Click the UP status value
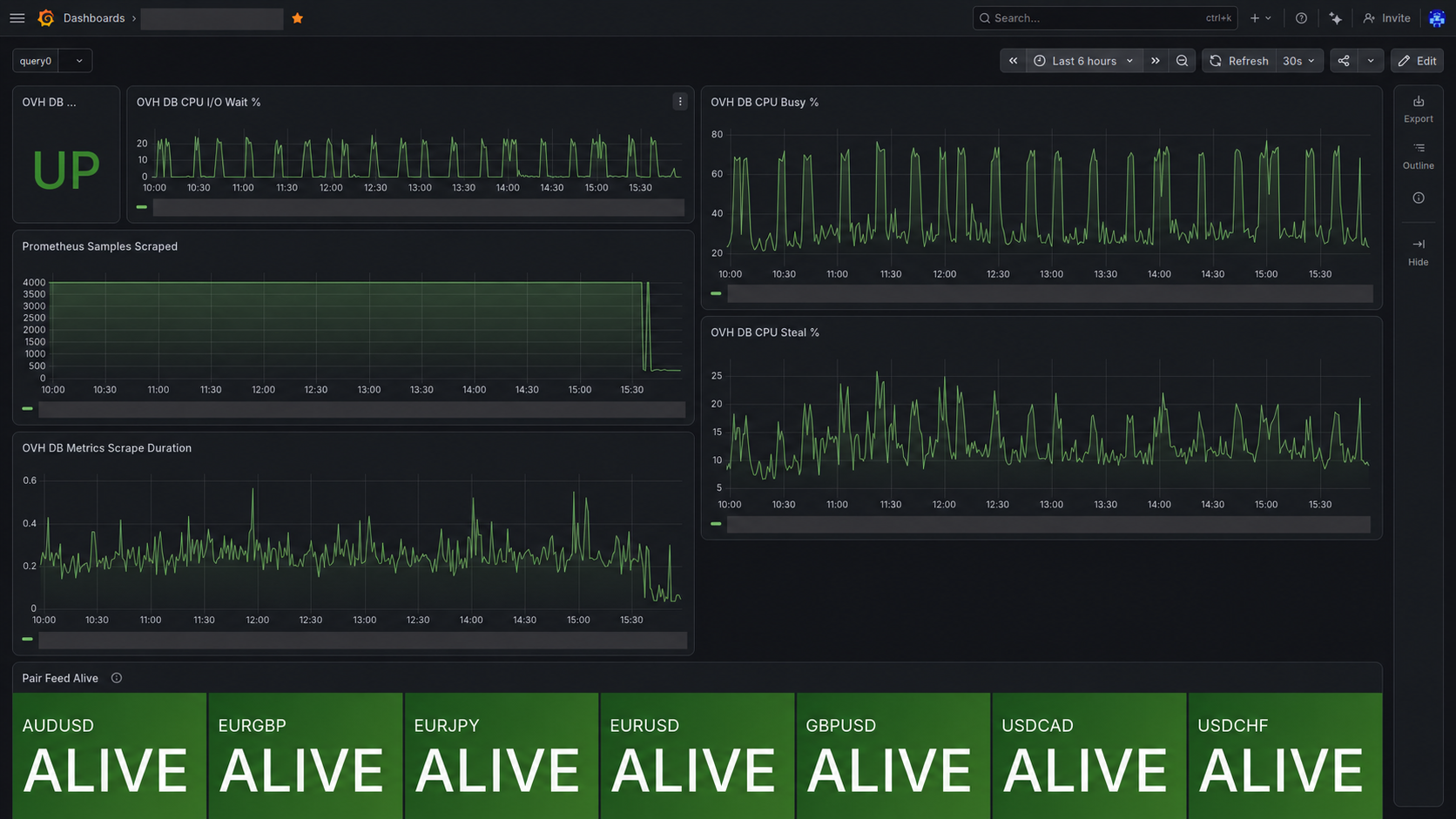This screenshot has height=819, width=1456. click(66, 170)
